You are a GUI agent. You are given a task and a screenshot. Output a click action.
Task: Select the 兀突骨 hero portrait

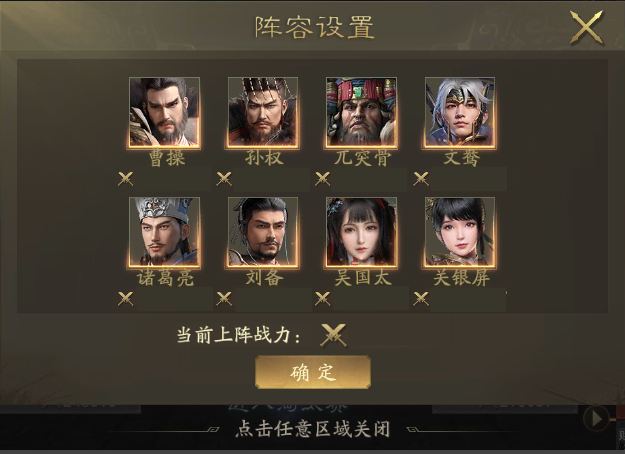pos(362,112)
